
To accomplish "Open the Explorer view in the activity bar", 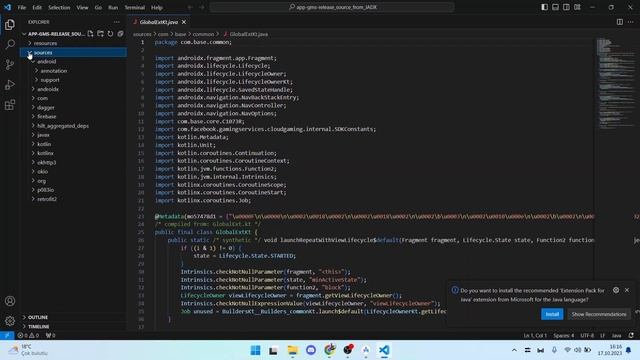I will (x=10, y=24).
